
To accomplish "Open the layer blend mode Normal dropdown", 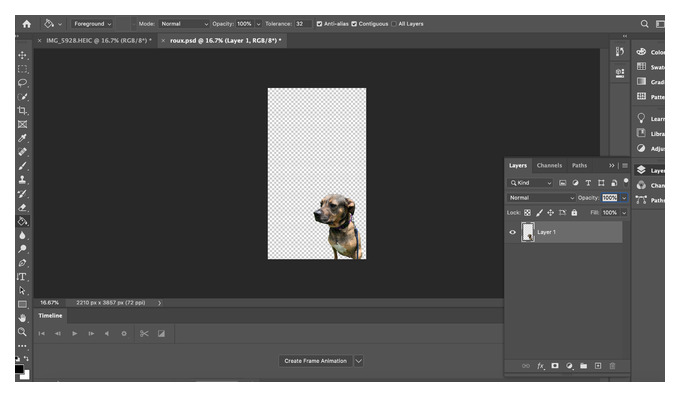I will tap(541, 198).
